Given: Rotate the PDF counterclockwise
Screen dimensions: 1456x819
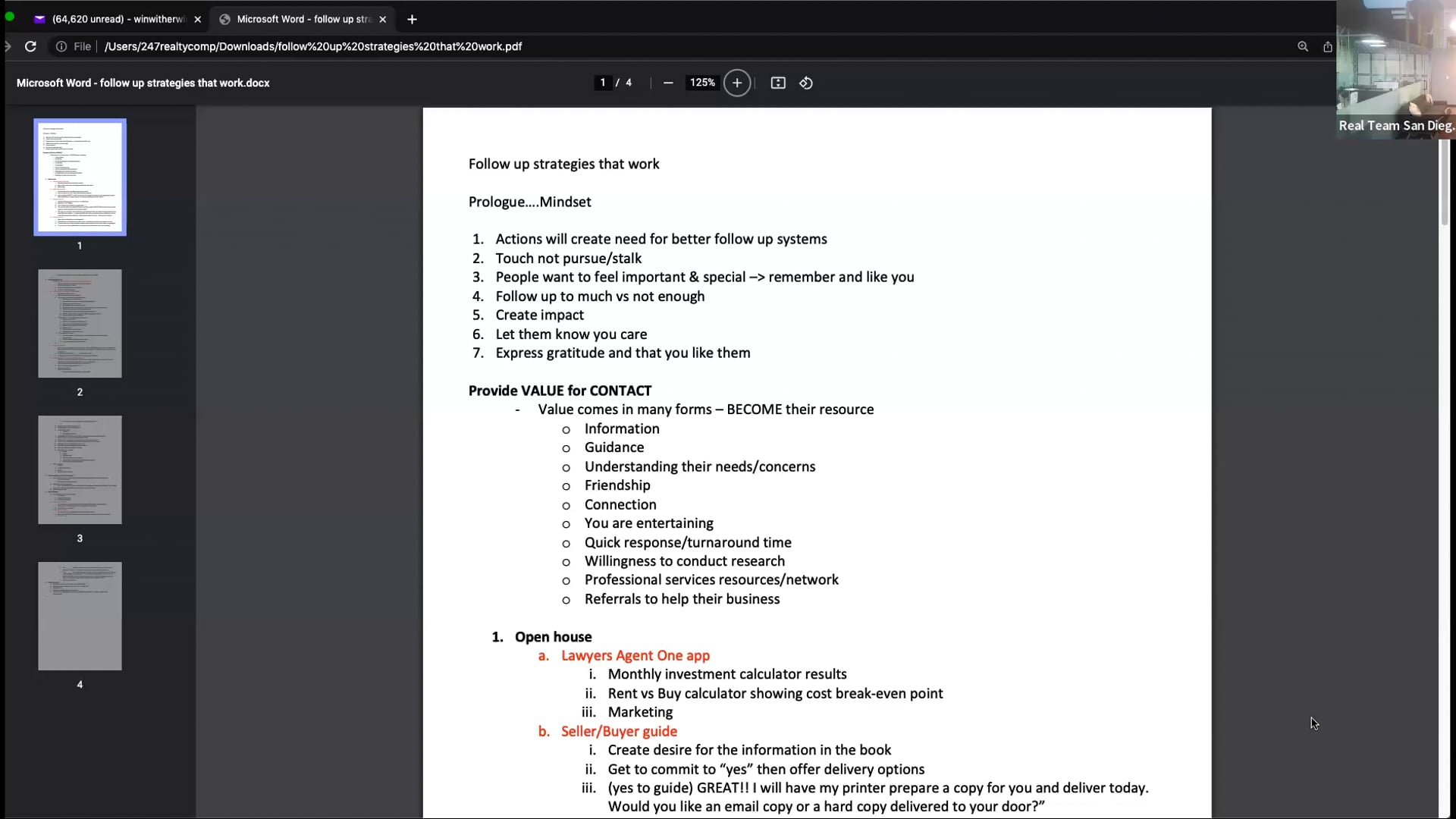Looking at the screenshot, I should tap(805, 83).
